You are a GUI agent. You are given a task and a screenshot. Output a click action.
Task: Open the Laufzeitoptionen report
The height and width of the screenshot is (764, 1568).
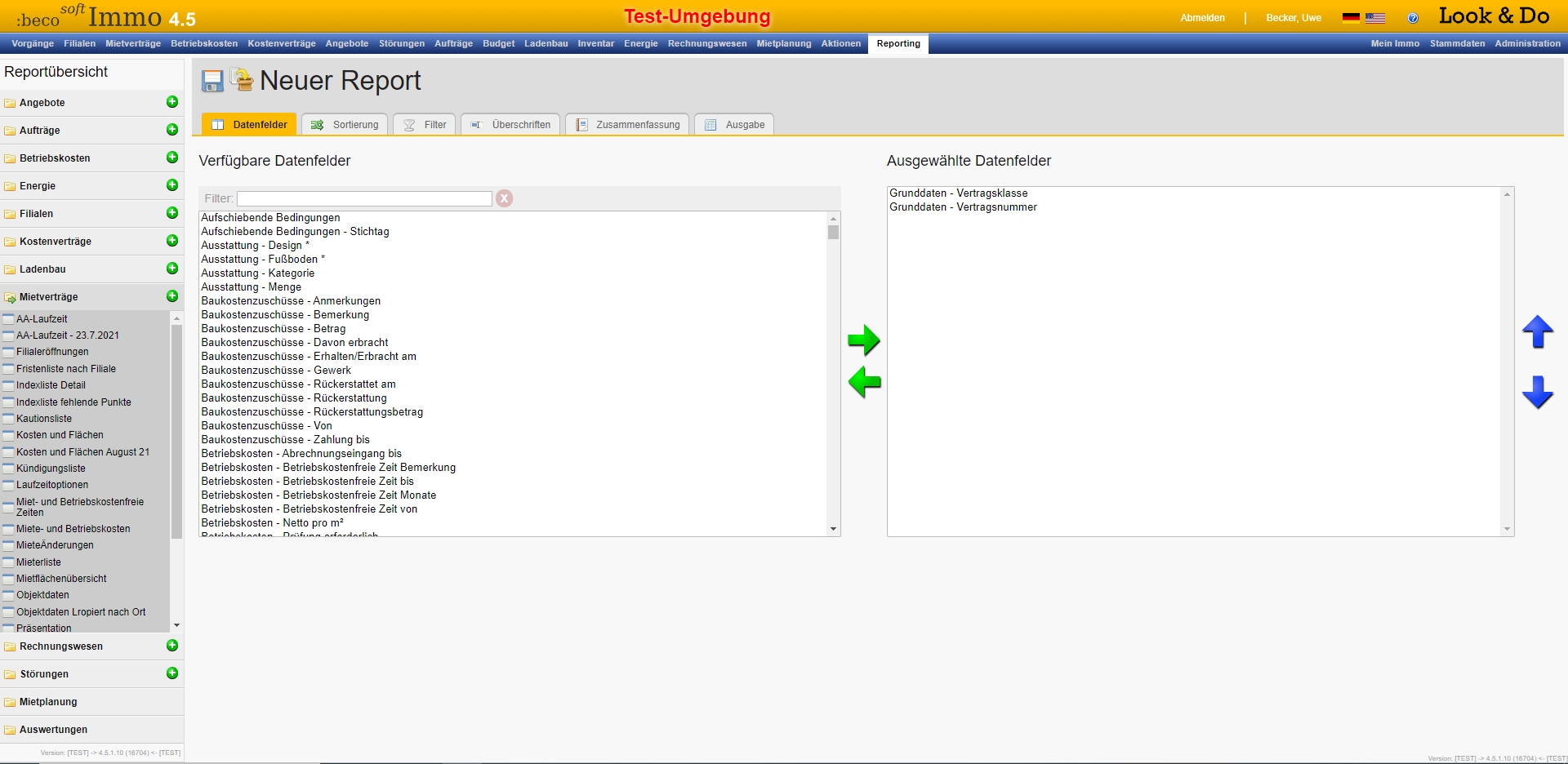[52, 485]
